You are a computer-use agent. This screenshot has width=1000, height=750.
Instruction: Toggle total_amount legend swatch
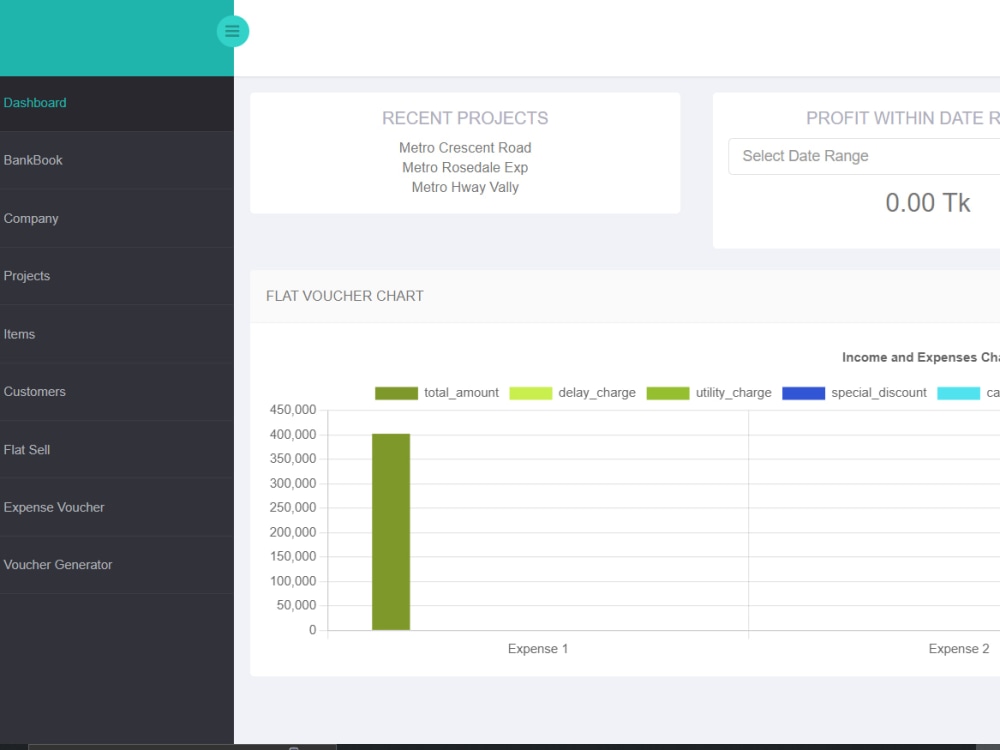(396, 393)
